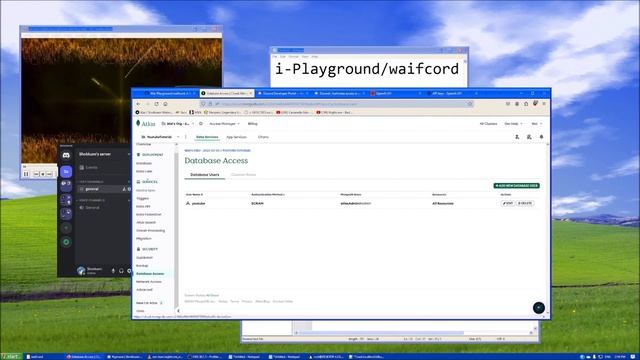The image size is (640, 360).
Task: Edit the youtube database user
Action: coord(507,203)
